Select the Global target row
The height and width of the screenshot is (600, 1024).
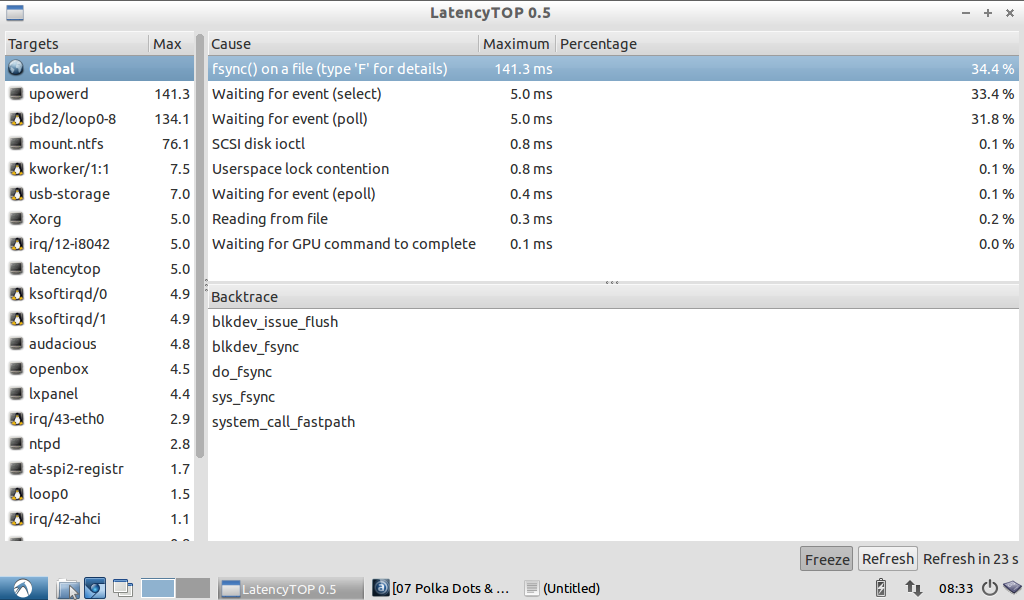click(x=99, y=69)
